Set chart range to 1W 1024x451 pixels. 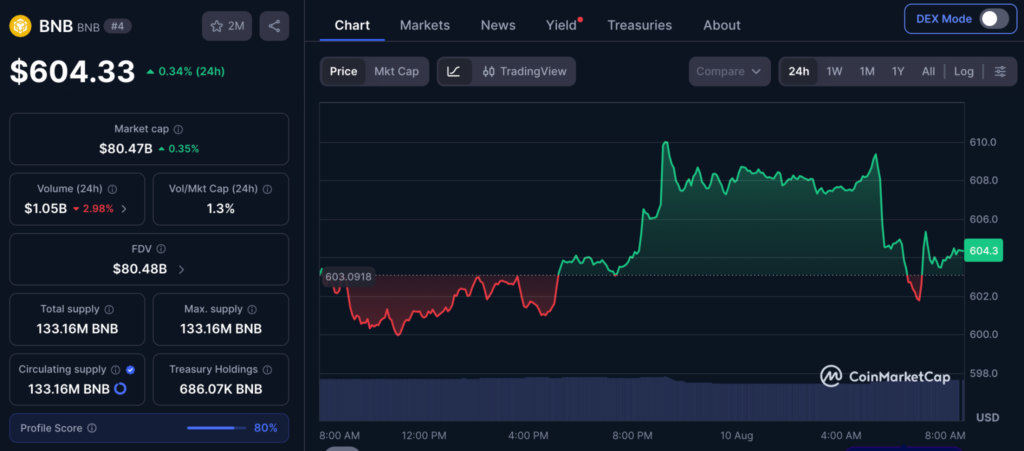click(x=835, y=72)
